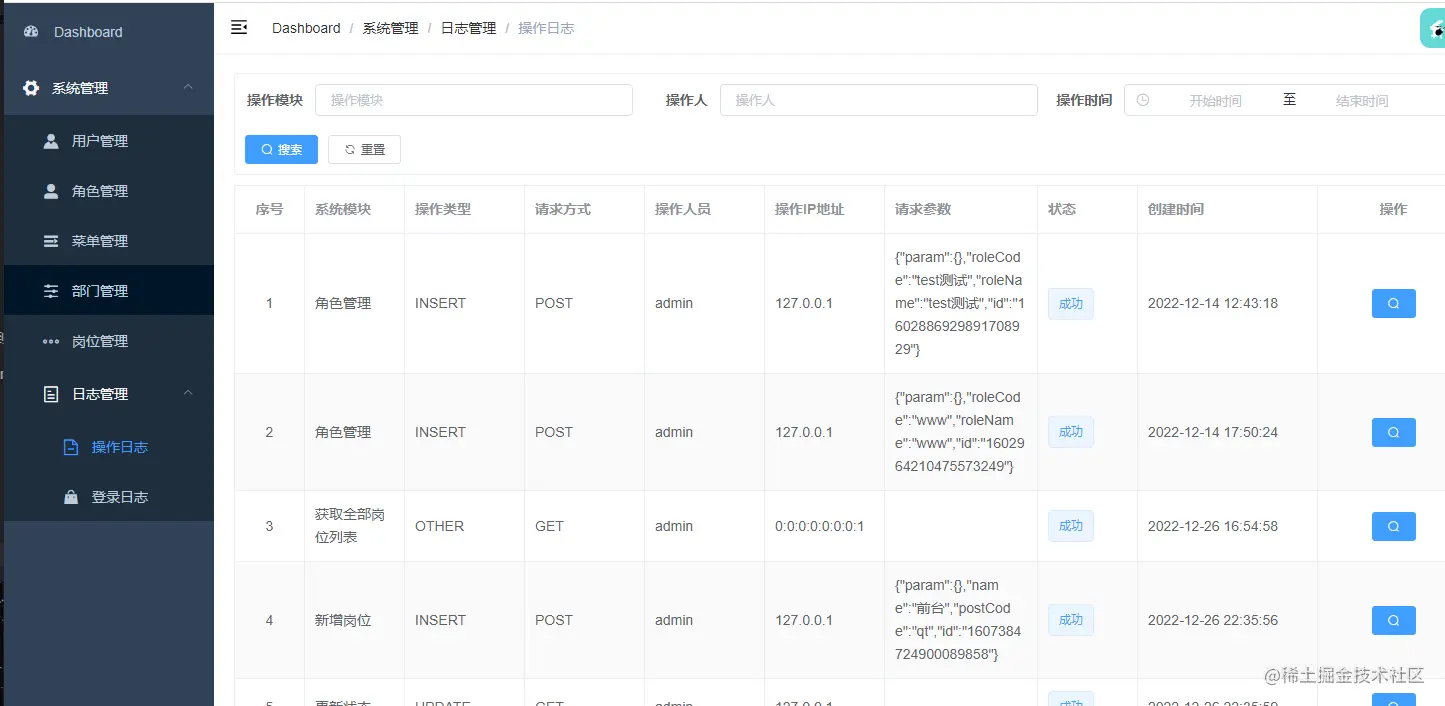The width and height of the screenshot is (1445, 706).
Task: Click the 序号 column header
Action: pyautogui.click(x=269, y=209)
